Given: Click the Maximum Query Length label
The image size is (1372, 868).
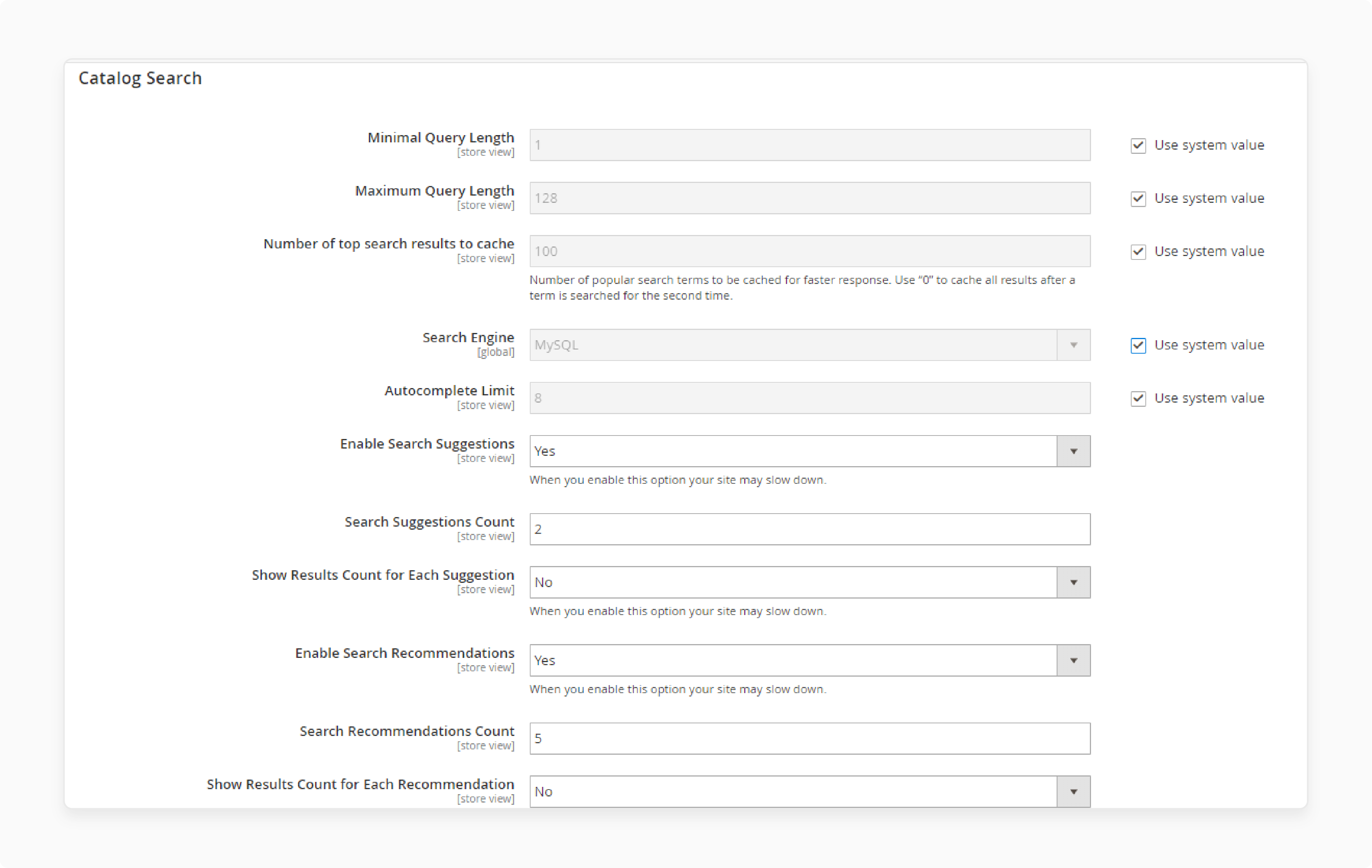Looking at the screenshot, I should point(434,190).
